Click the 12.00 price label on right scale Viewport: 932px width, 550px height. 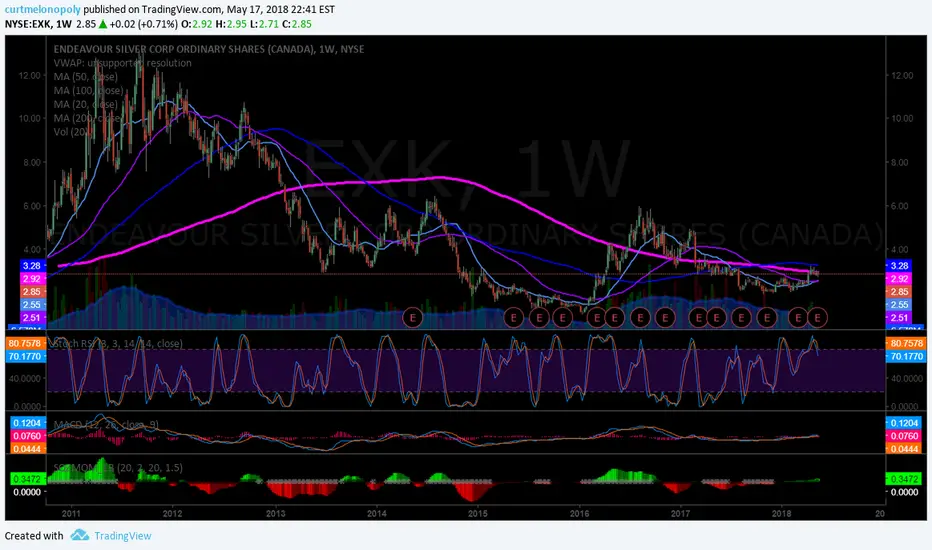tap(902, 76)
